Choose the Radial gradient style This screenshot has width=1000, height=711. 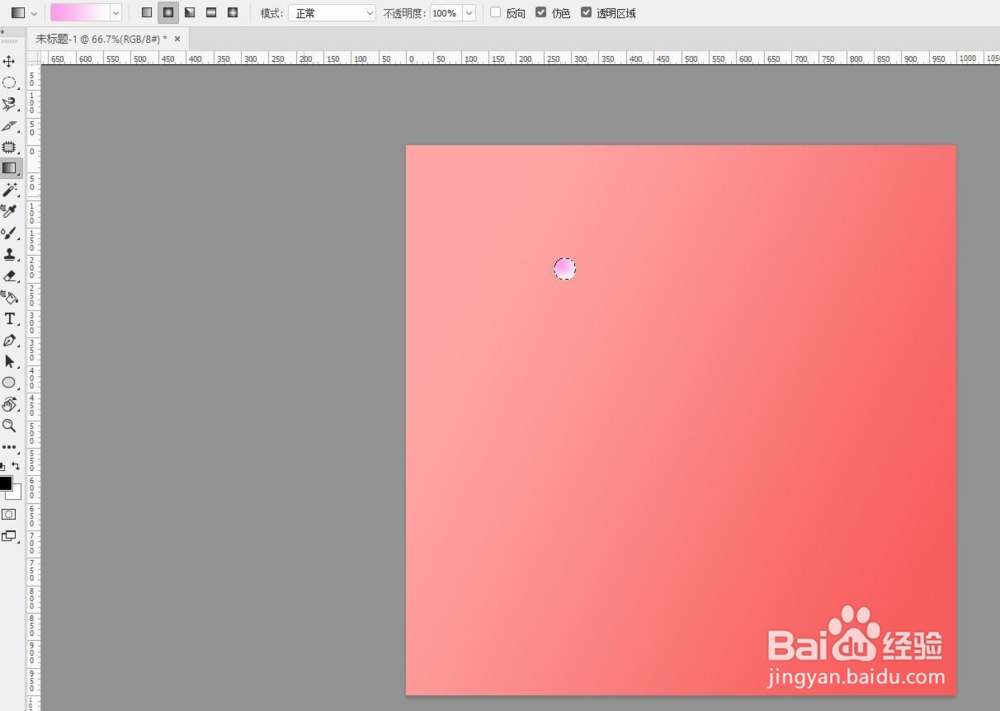[x=168, y=13]
